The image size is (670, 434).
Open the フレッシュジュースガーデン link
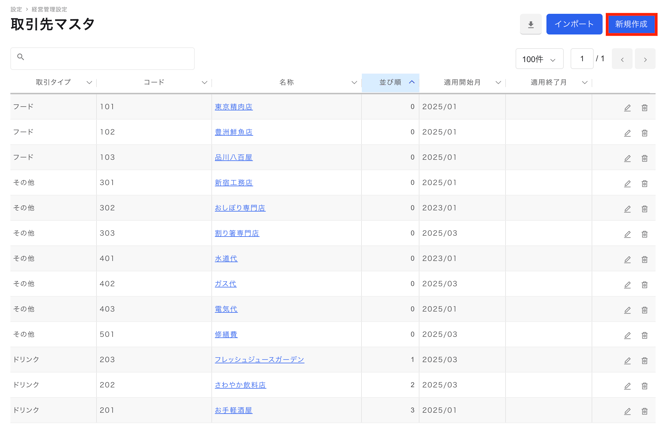pyautogui.click(x=259, y=360)
